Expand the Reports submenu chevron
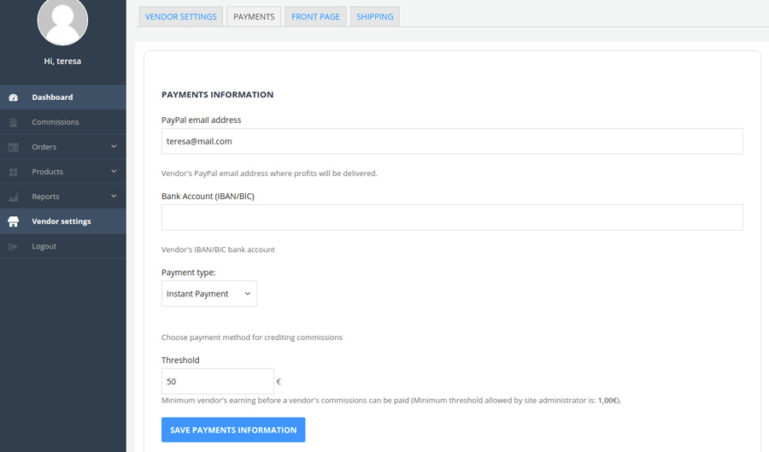Image resolution: width=769 pixels, height=452 pixels. (114, 196)
